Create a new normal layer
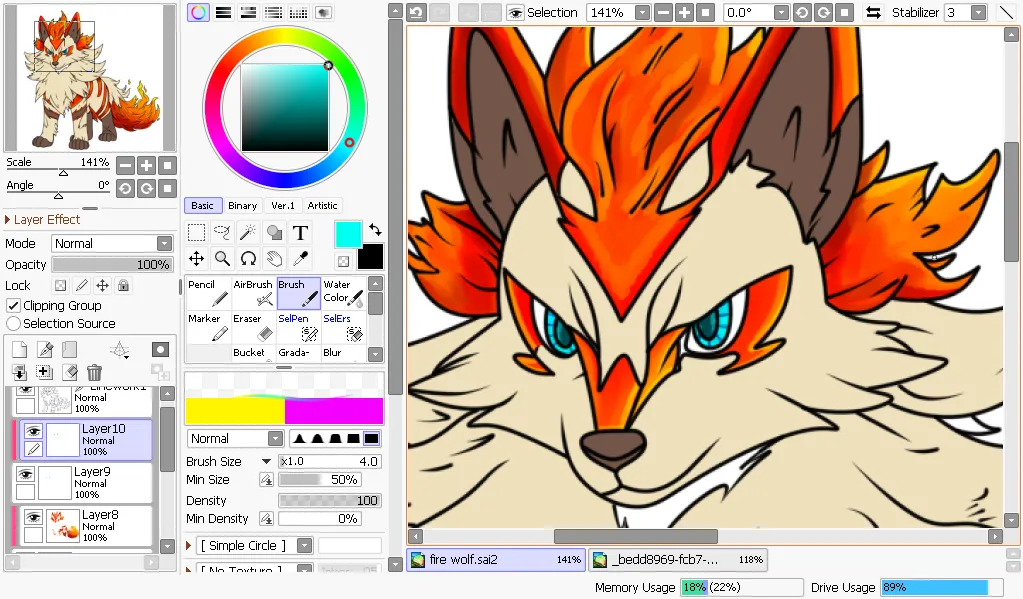This screenshot has height=599, width=1023. (x=20, y=350)
